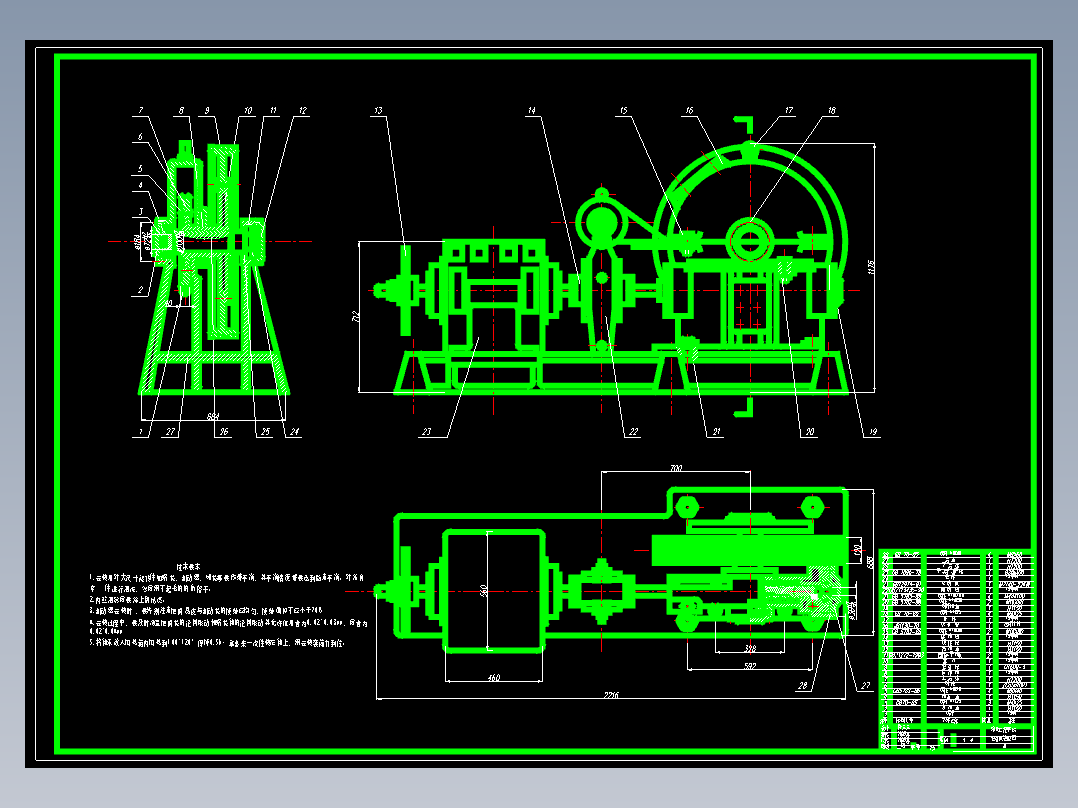1078x808 pixels.
Task: Click part callout number 13
Action: (x=378, y=110)
